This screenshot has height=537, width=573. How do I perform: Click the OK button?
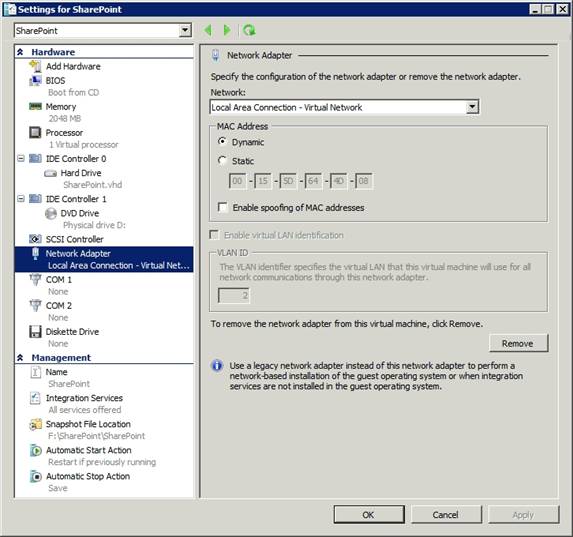pyautogui.click(x=369, y=514)
